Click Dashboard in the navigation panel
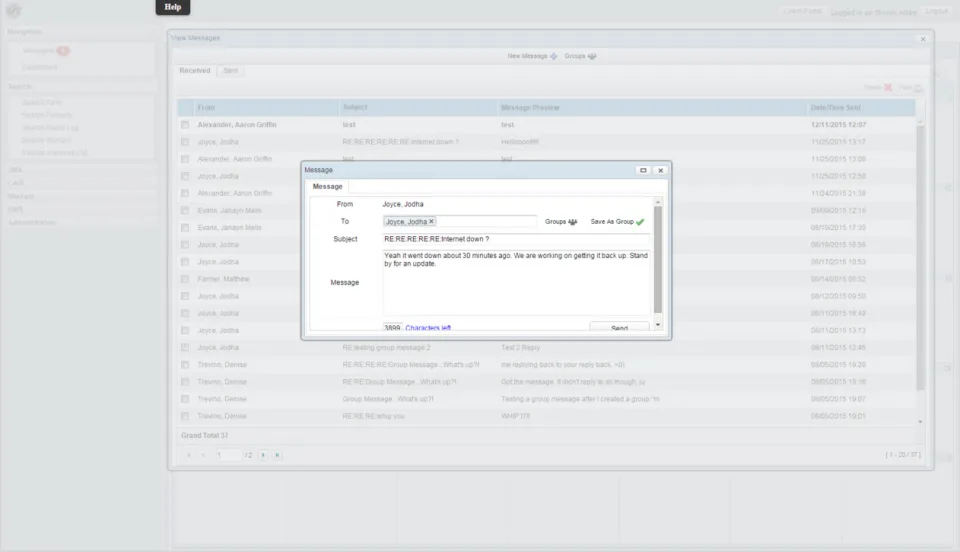 tap(40, 67)
